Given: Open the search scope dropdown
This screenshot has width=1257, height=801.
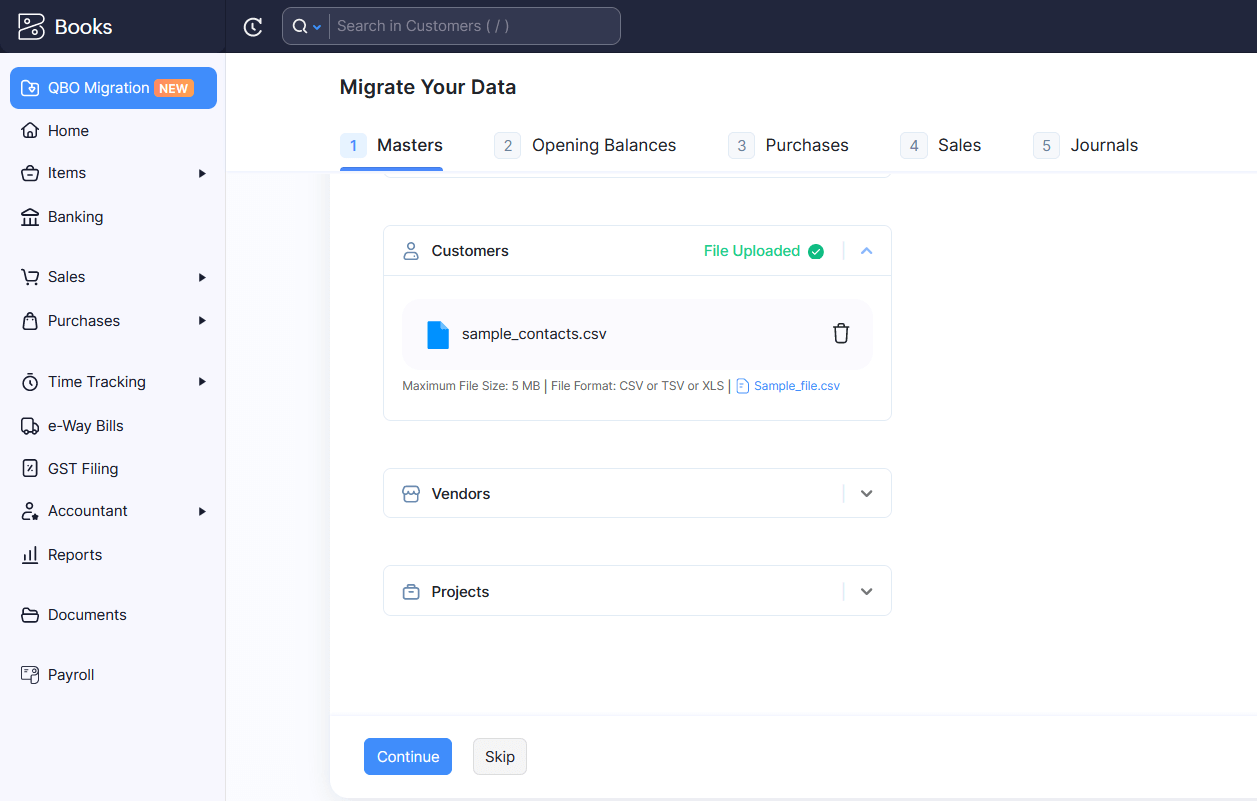Looking at the screenshot, I should 306,27.
